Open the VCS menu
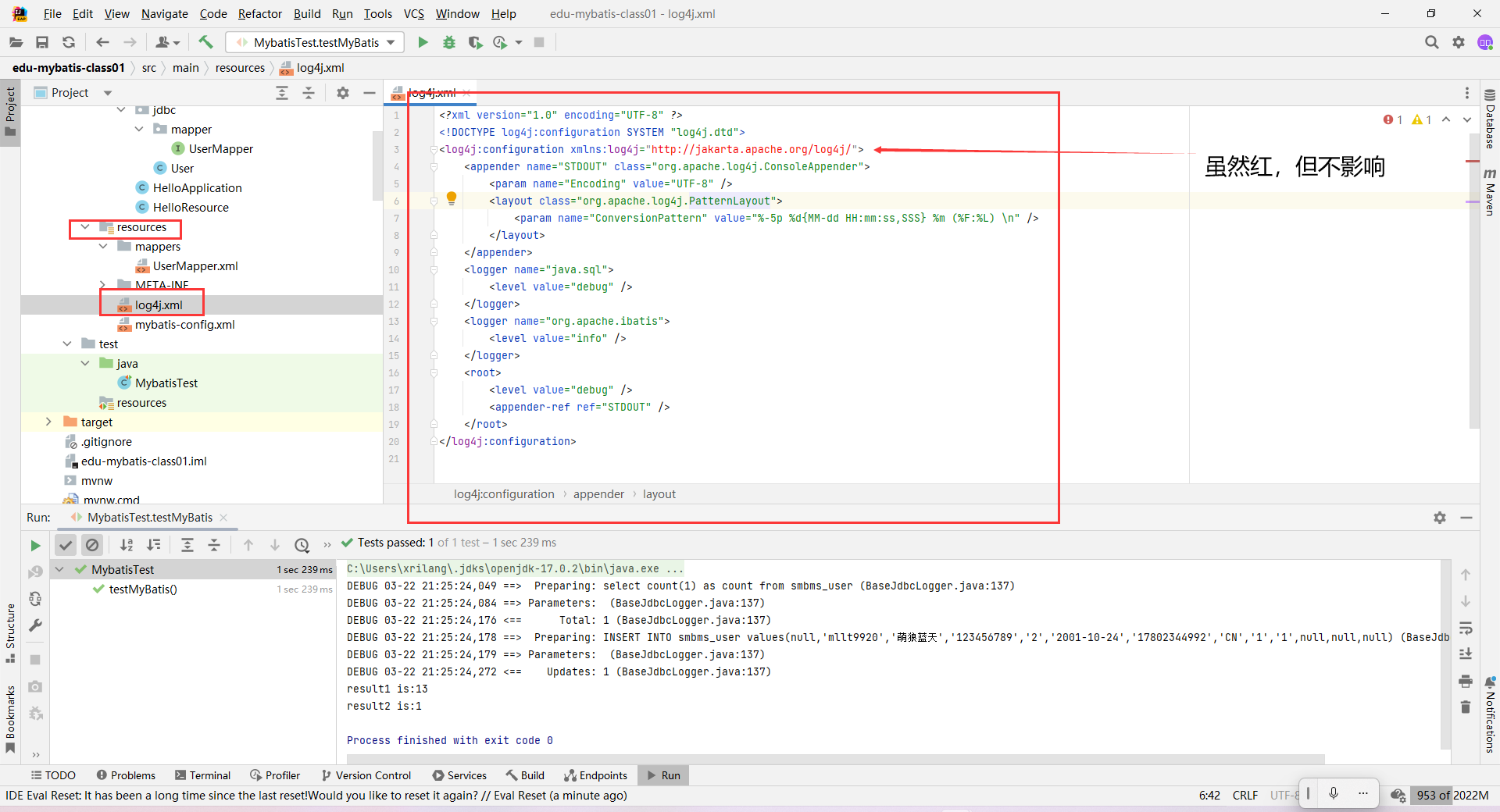Screen dimensions: 1500x812 tap(414, 14)
